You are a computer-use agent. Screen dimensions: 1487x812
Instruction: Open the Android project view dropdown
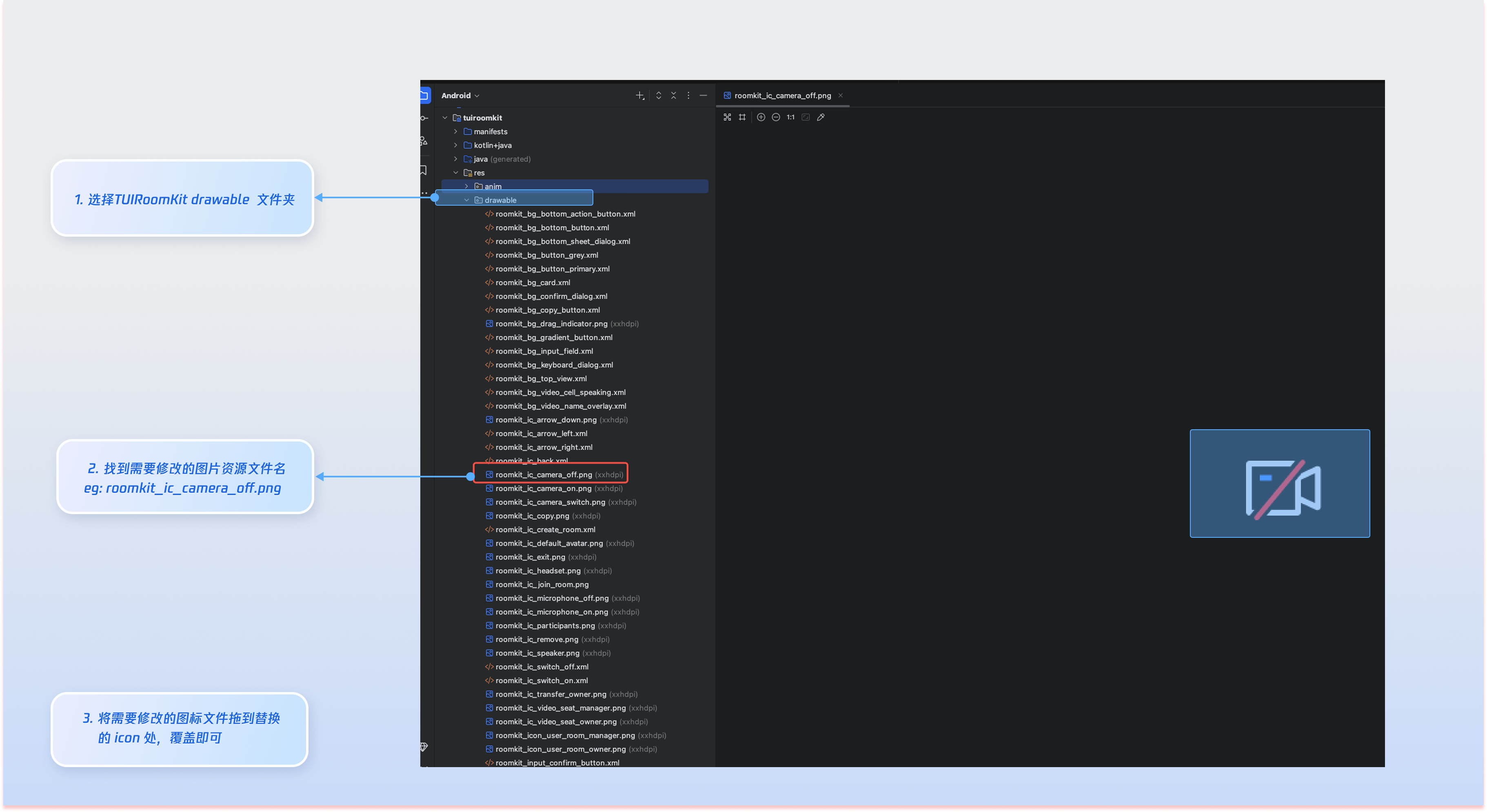coord(460,96)
